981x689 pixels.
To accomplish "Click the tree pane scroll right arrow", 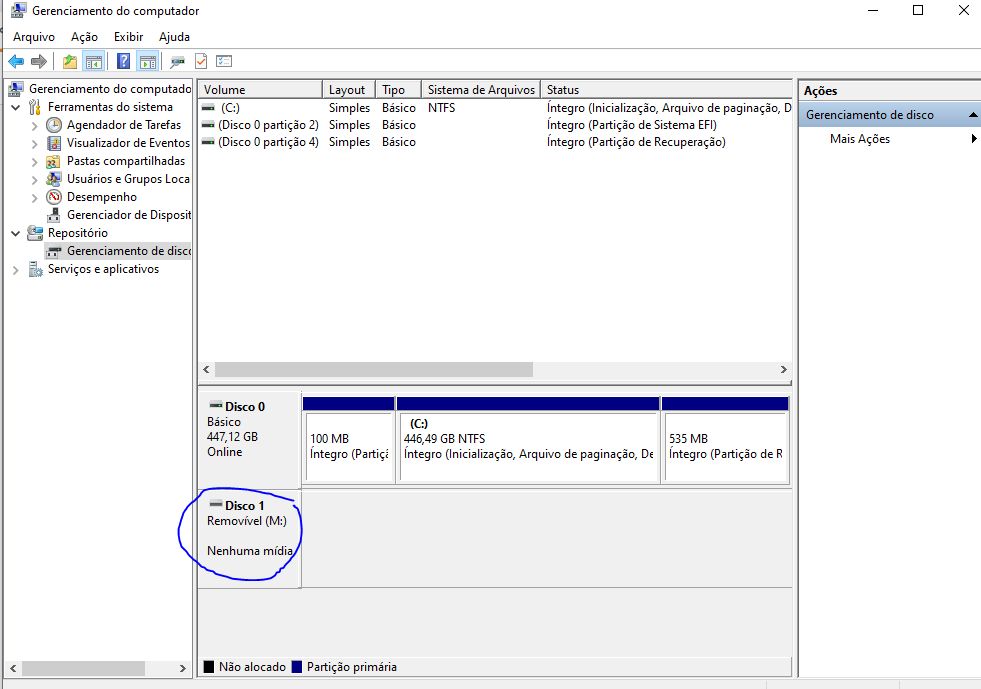I will [182, 668].
